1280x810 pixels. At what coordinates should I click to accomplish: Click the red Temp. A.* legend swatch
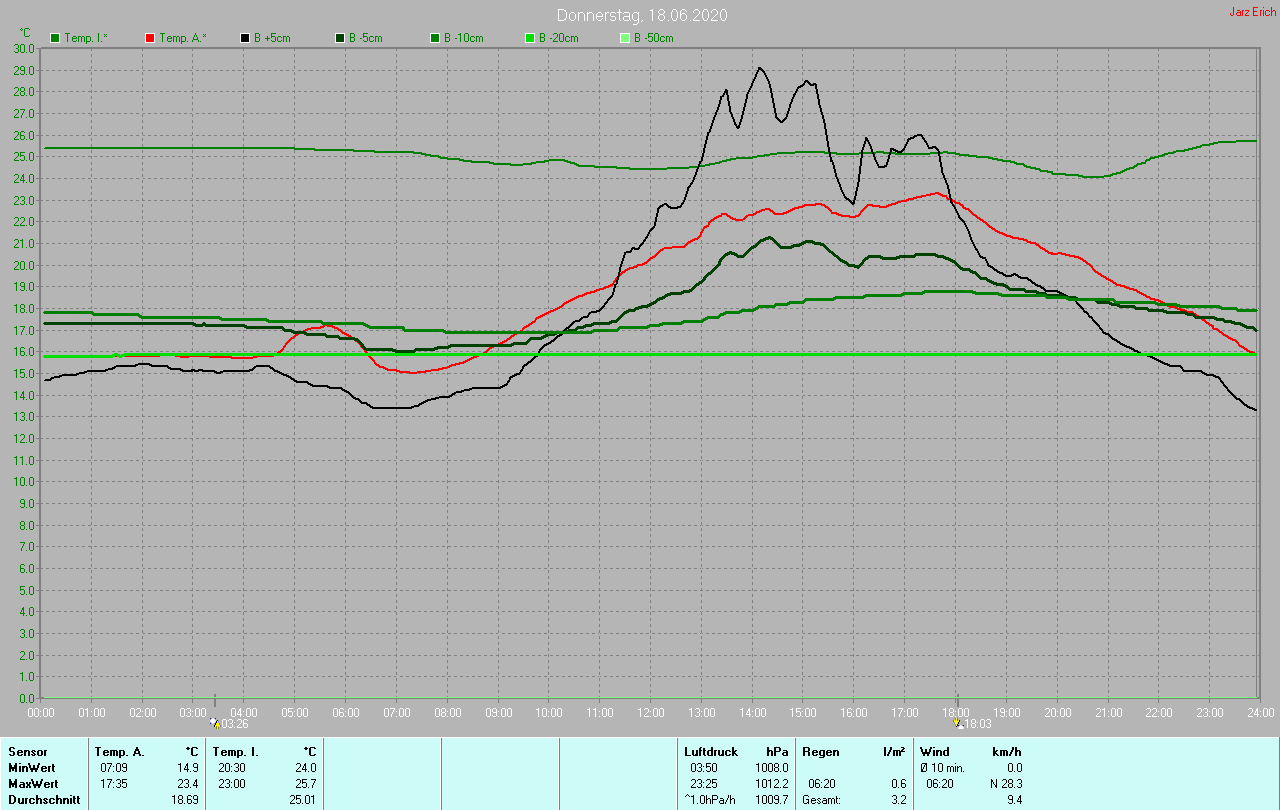point(150,38)
